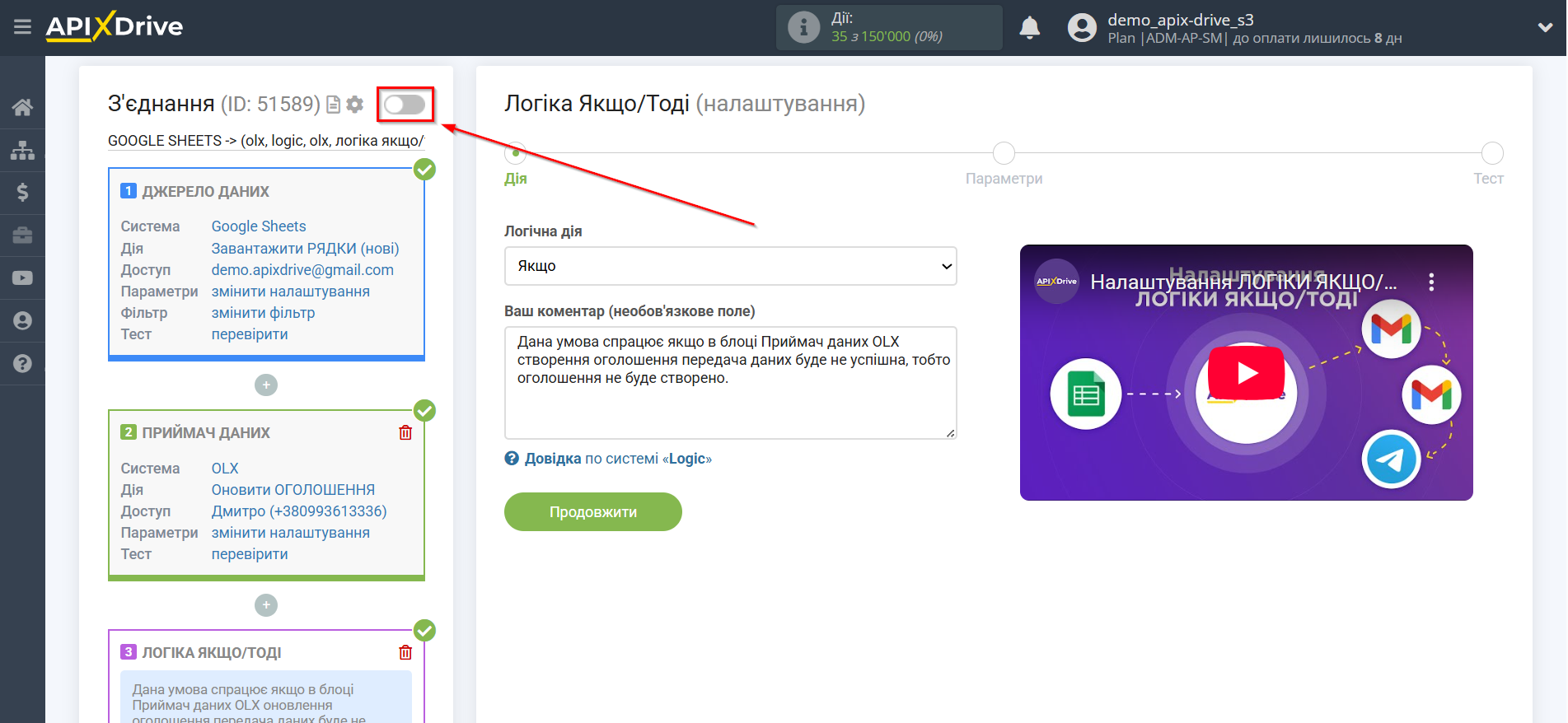This screenshot has width=1568, height=723.
Task: Open the home dashboard icon in the sidebar
Action: pyautogui.click(x=22, y=107)
